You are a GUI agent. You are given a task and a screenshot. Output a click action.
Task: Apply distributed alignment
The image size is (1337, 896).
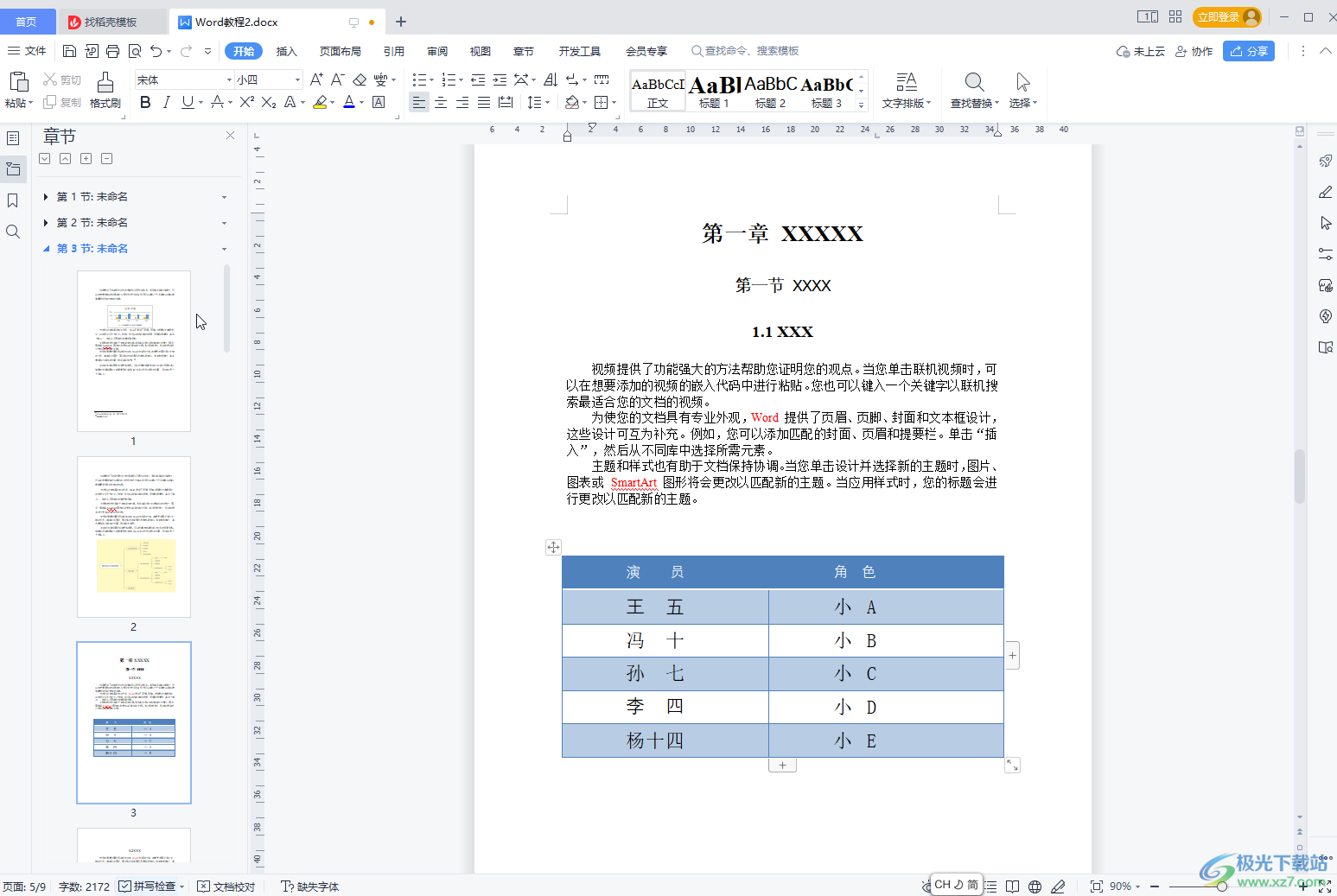point(506,102)
